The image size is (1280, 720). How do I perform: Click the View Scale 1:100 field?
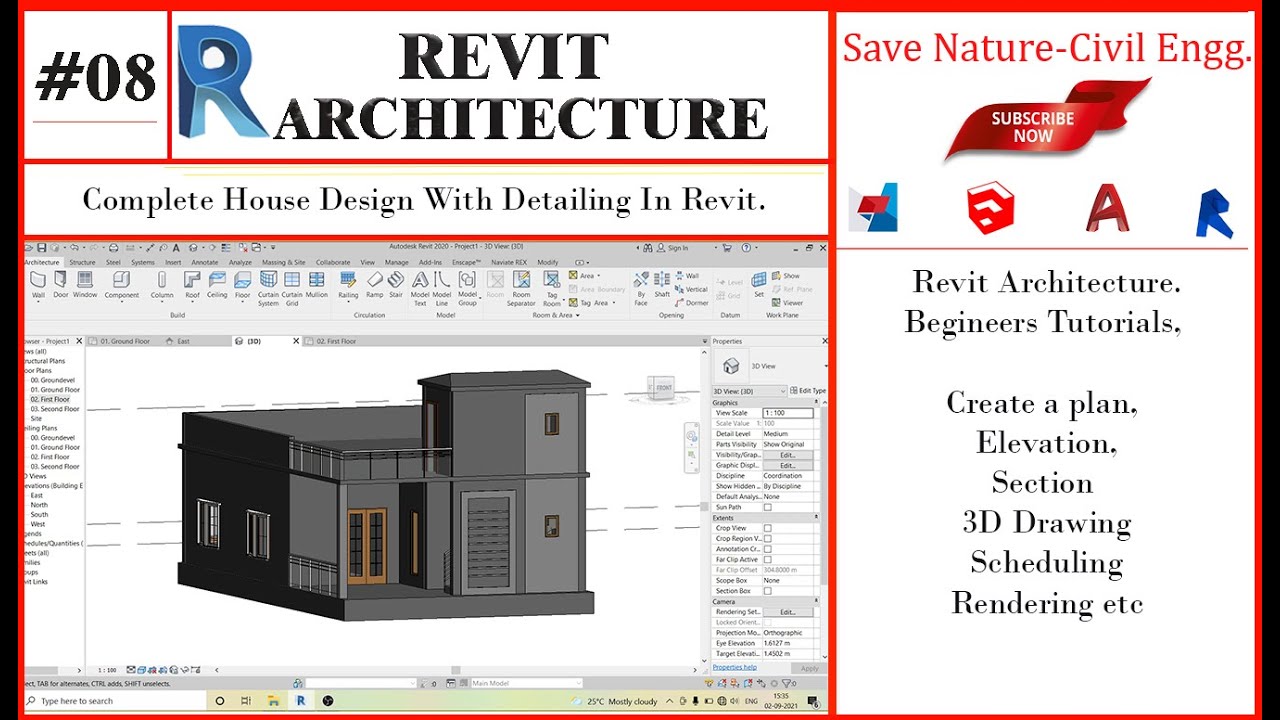pyautogui.click(x=788, y=413)
